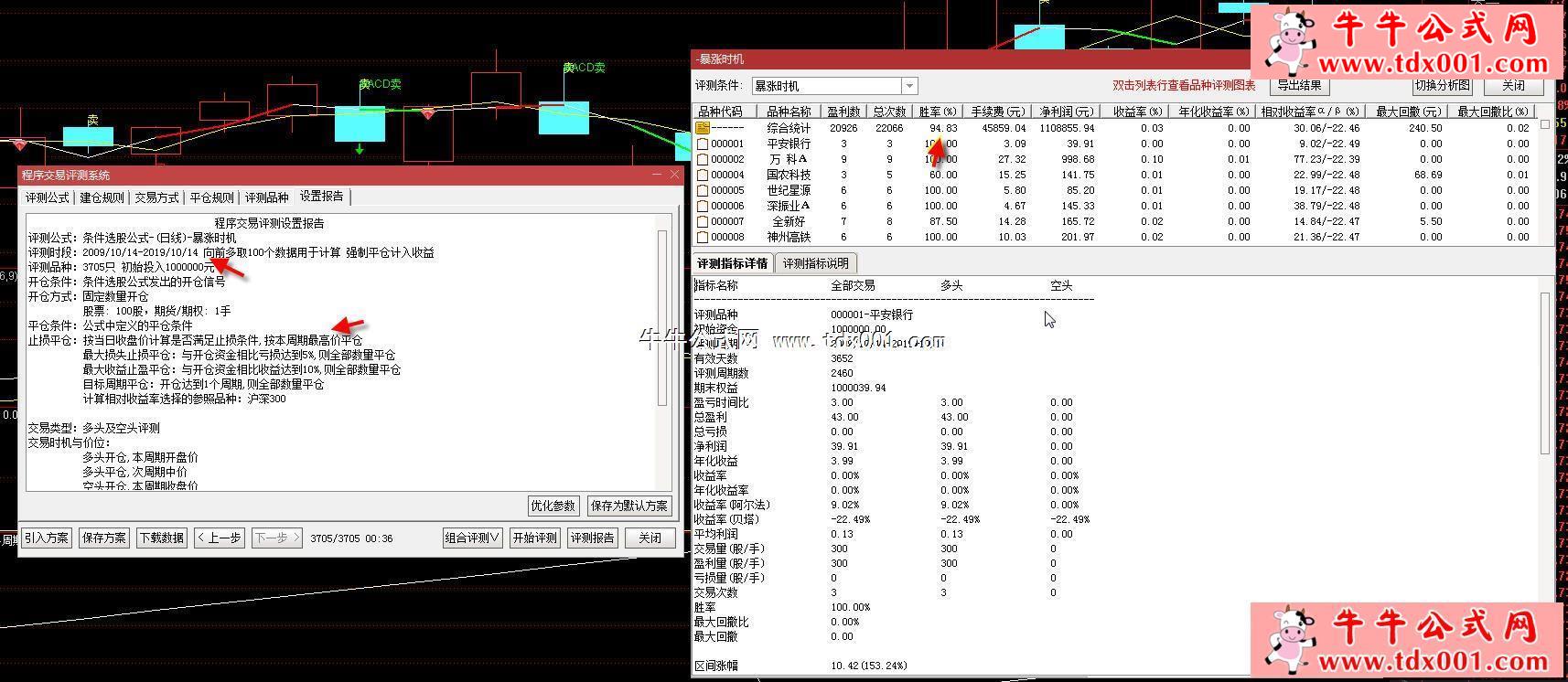
Task: Switch to the 建仓规则 tab
Action: pos(102,197)
